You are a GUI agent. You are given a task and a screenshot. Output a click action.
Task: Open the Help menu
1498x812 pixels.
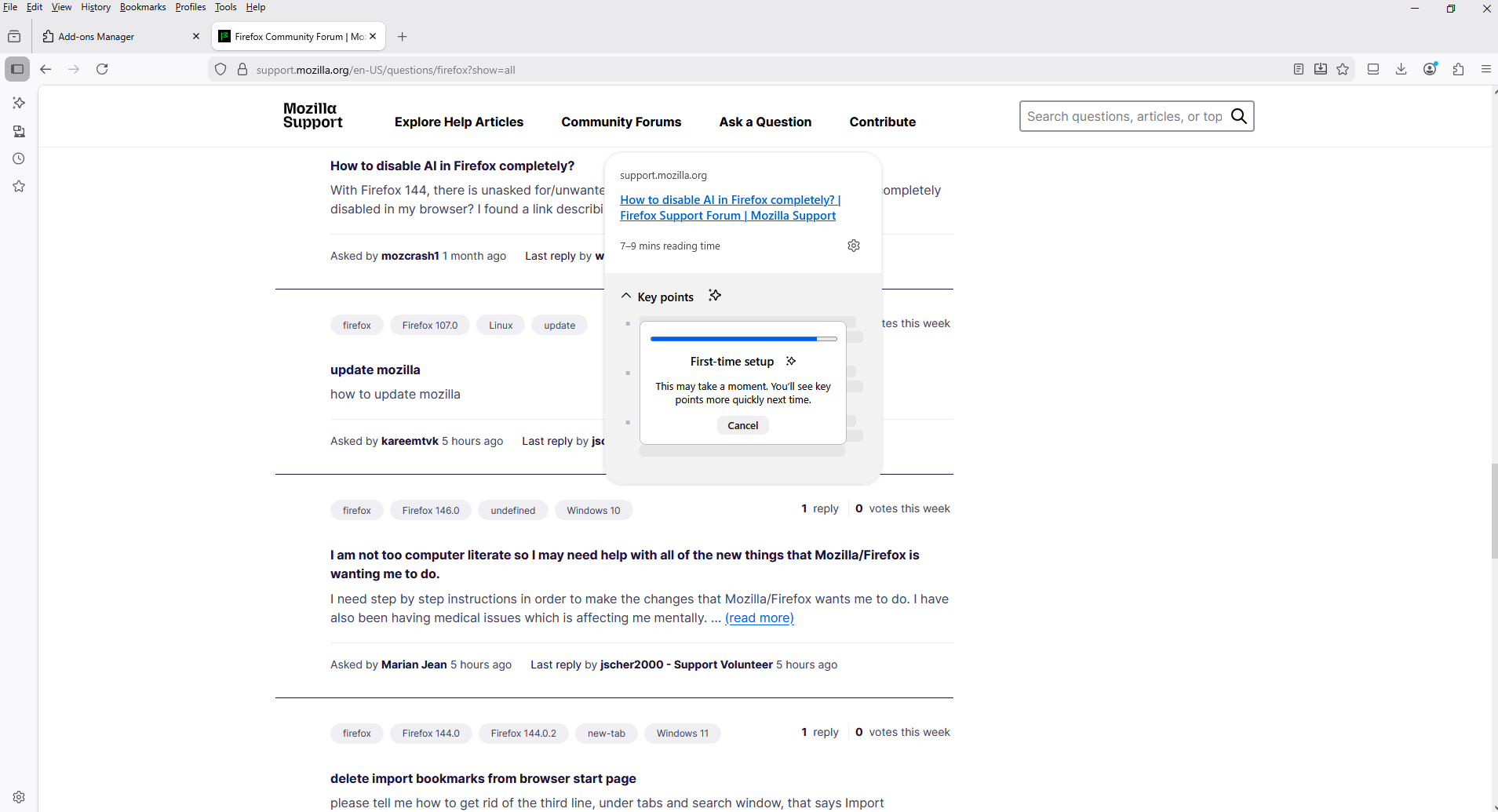point(256,7)
